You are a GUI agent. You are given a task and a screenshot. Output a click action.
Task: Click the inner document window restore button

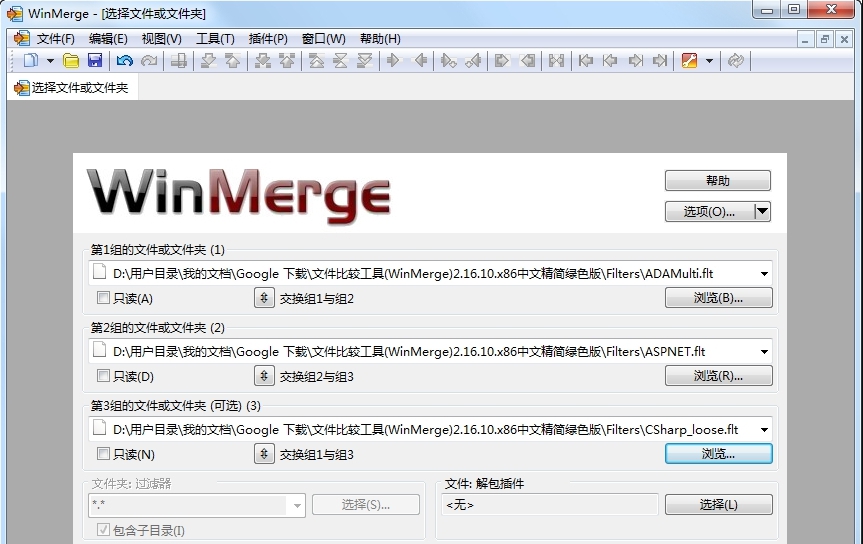click(824, 39)
